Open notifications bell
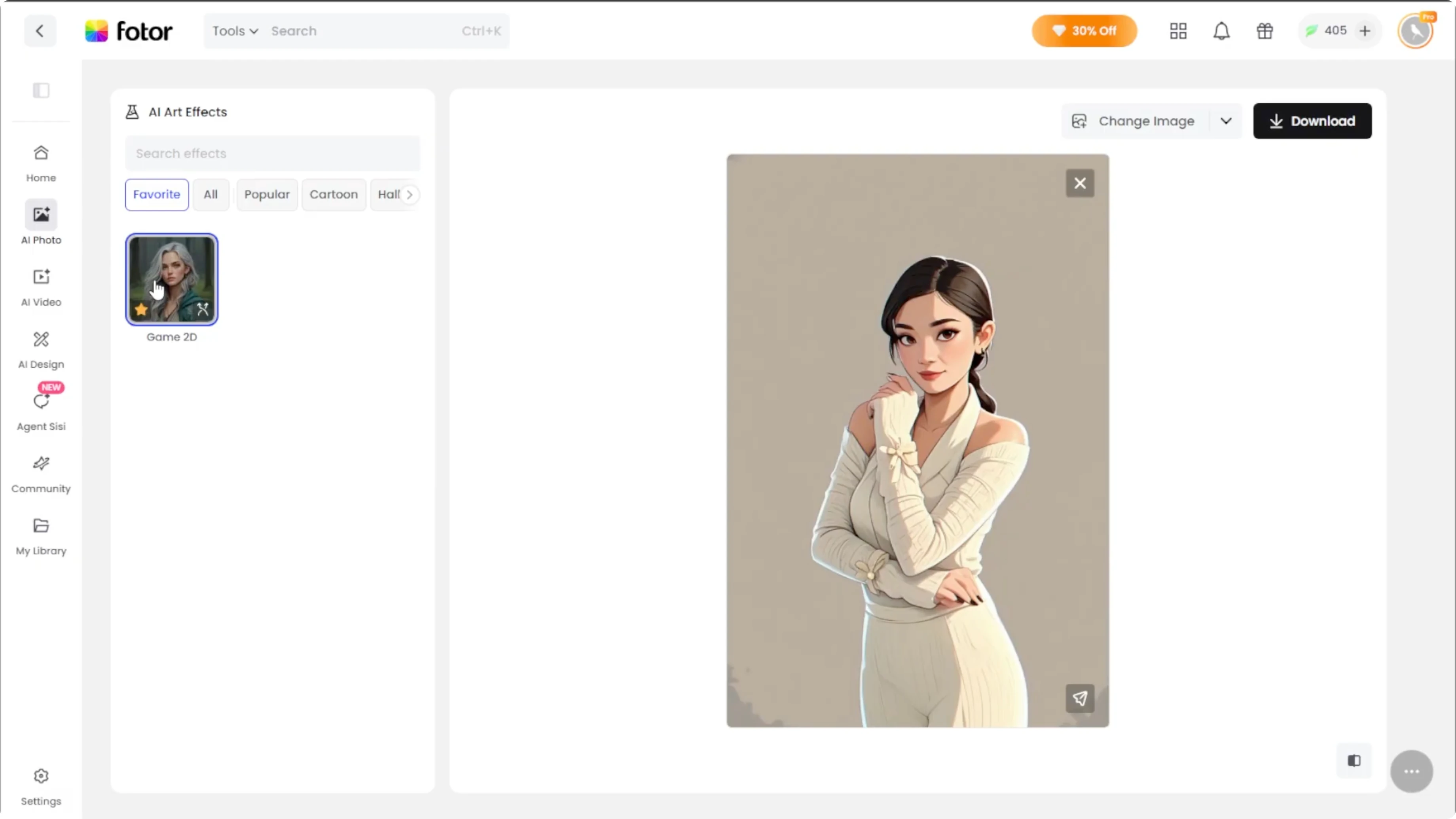Screen dimensions: 1456x819 pyautogui.click(x=1221, y=30)
